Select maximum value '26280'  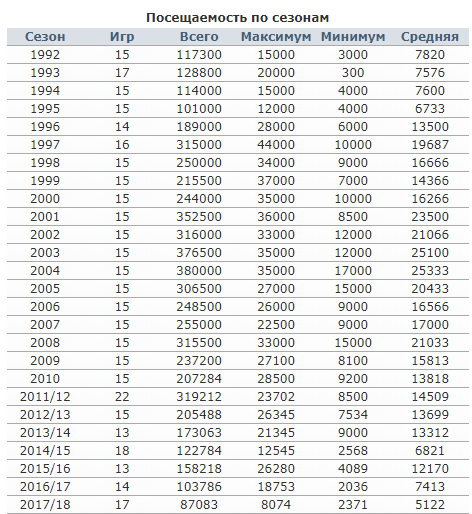pos(276,469)
